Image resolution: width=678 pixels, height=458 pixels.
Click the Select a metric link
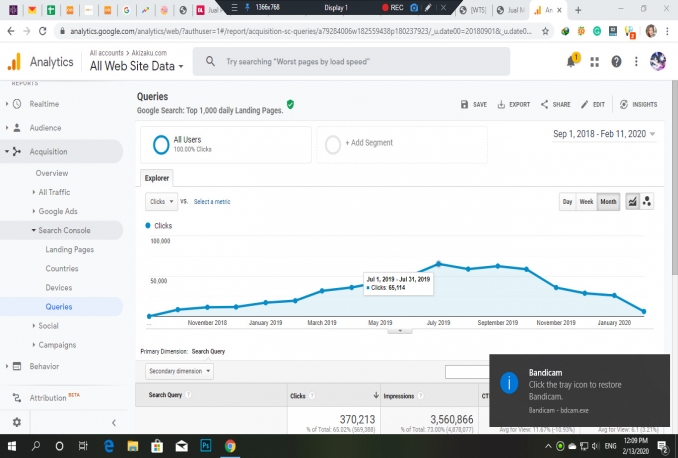tap(212, 202)
